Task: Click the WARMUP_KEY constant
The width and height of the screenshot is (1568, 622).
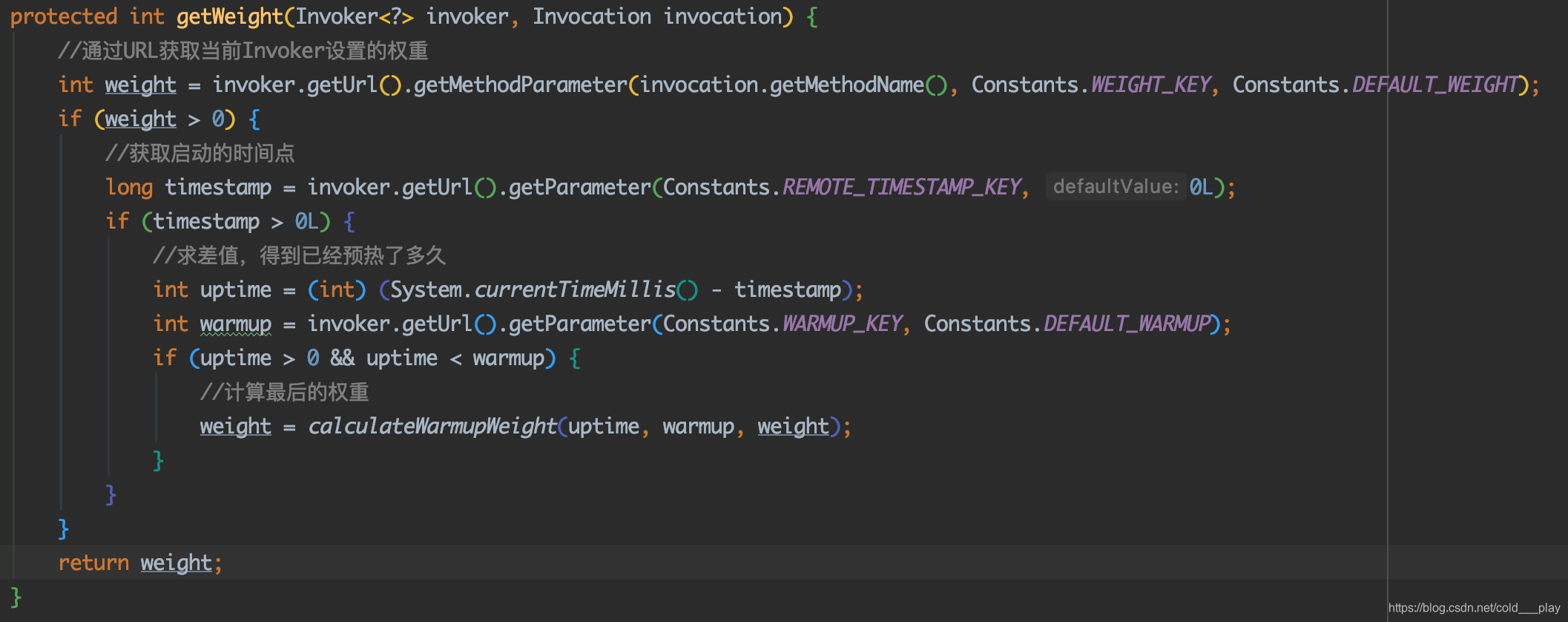Action: pyautogui.click(x=843, y=324)
